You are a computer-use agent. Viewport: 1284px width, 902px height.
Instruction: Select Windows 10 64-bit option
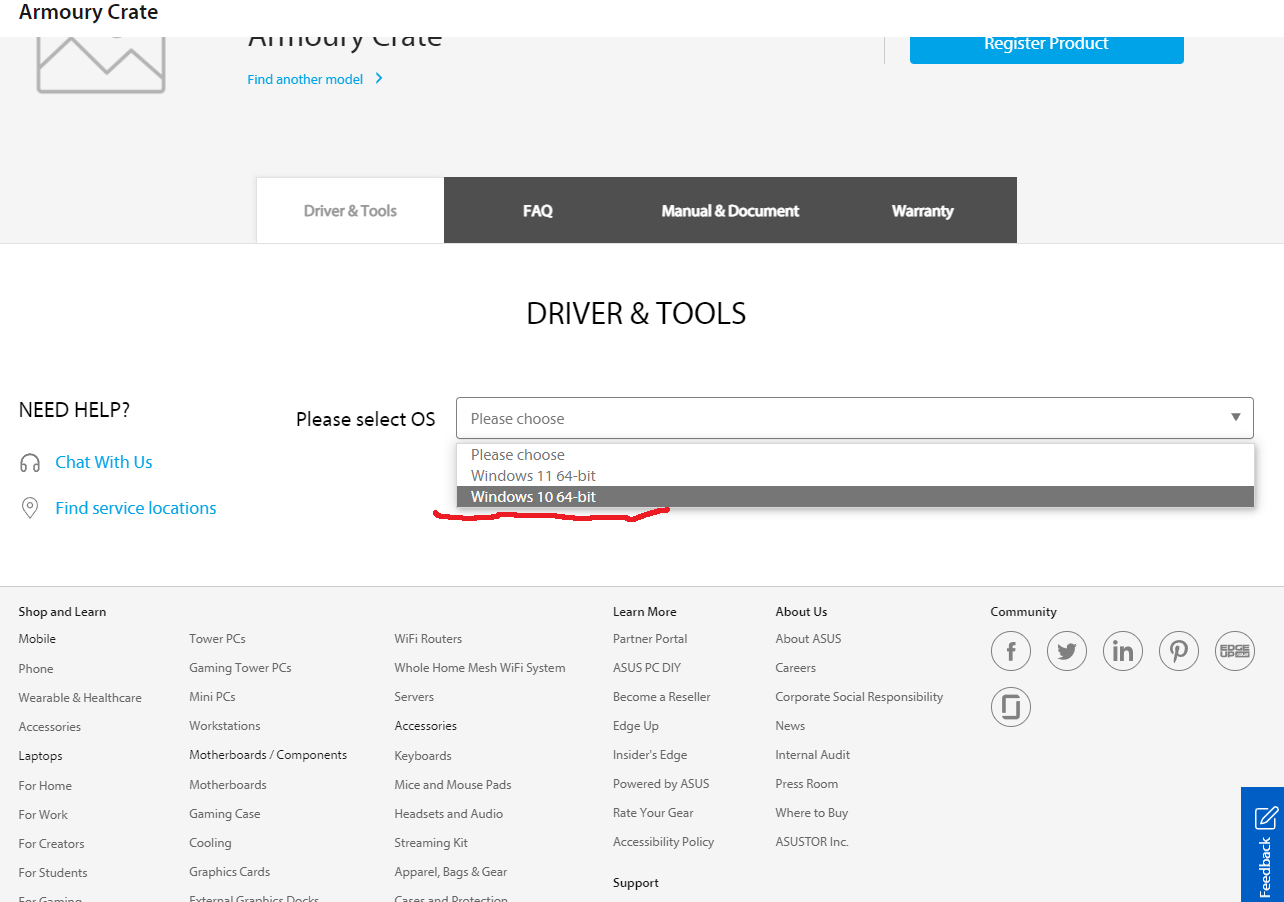pyautogui.click(x=855, y=497)
